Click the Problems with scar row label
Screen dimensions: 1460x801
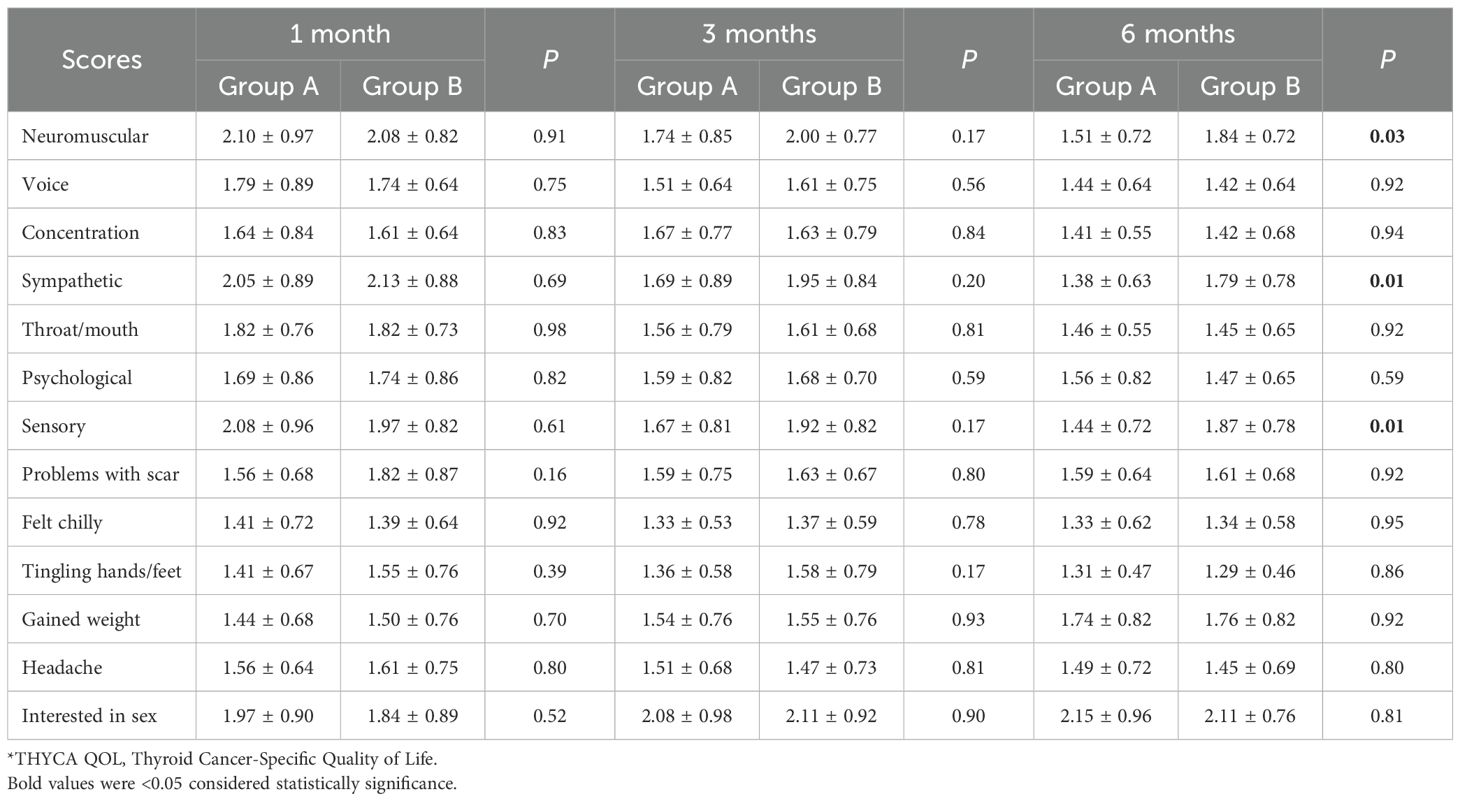coord(100,474)
